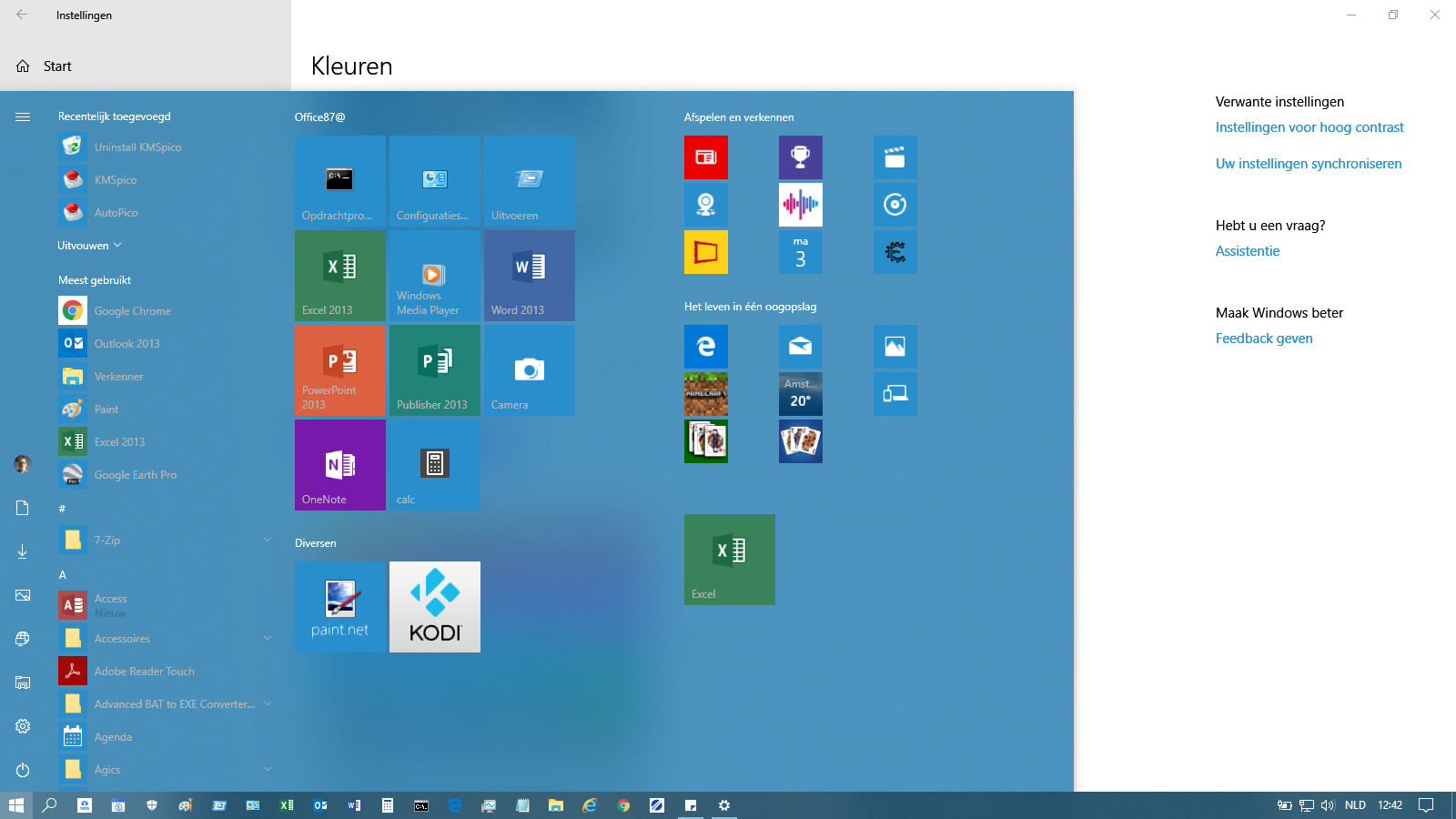Open Documents icon in Start rail

(x=23, y=508)
